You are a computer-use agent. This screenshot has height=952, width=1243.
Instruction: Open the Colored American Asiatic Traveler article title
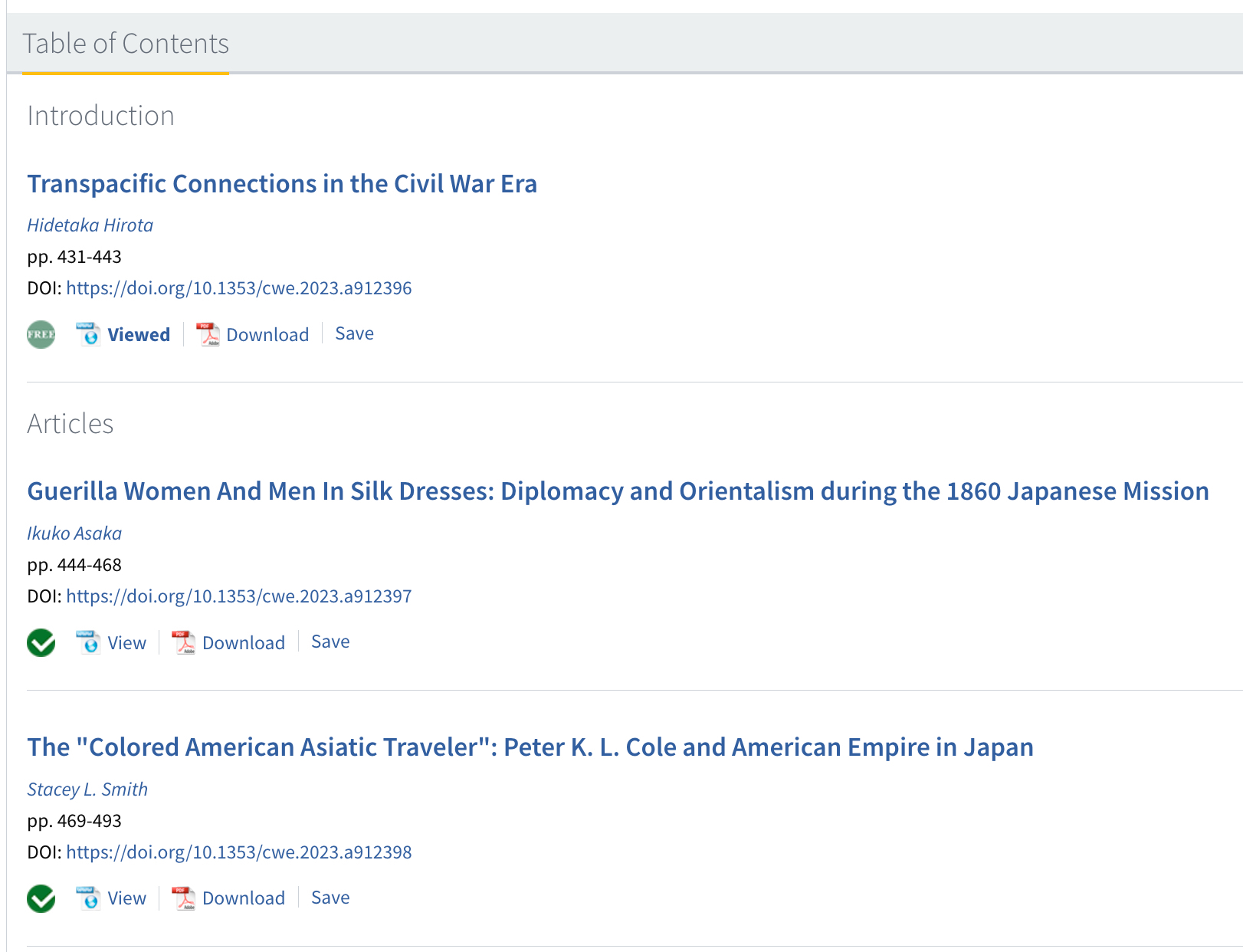coord(530,747)
